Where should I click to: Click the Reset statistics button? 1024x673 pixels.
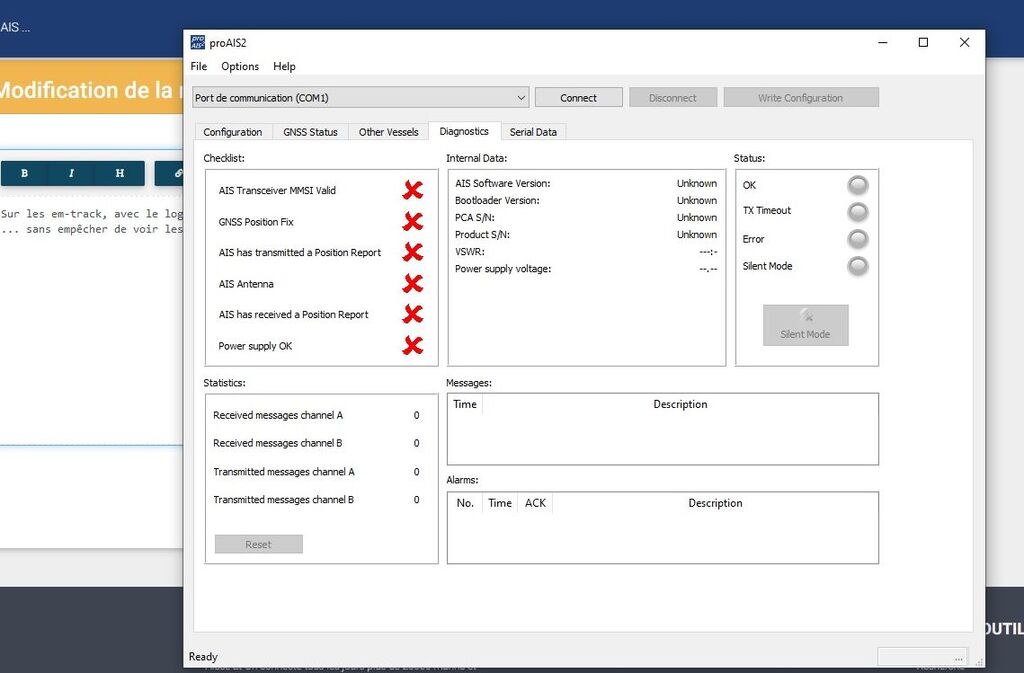click(259, 544)
